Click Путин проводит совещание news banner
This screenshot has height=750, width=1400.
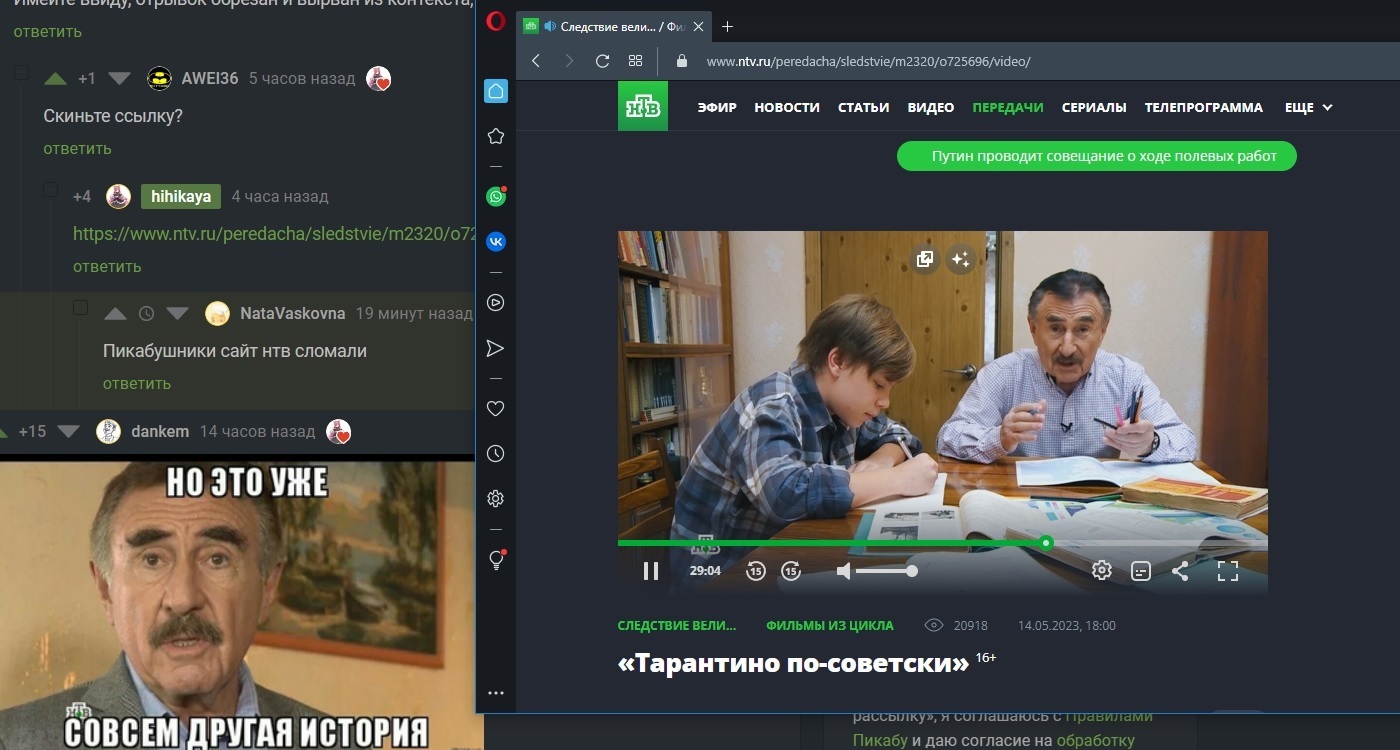tap(1097, 156)
